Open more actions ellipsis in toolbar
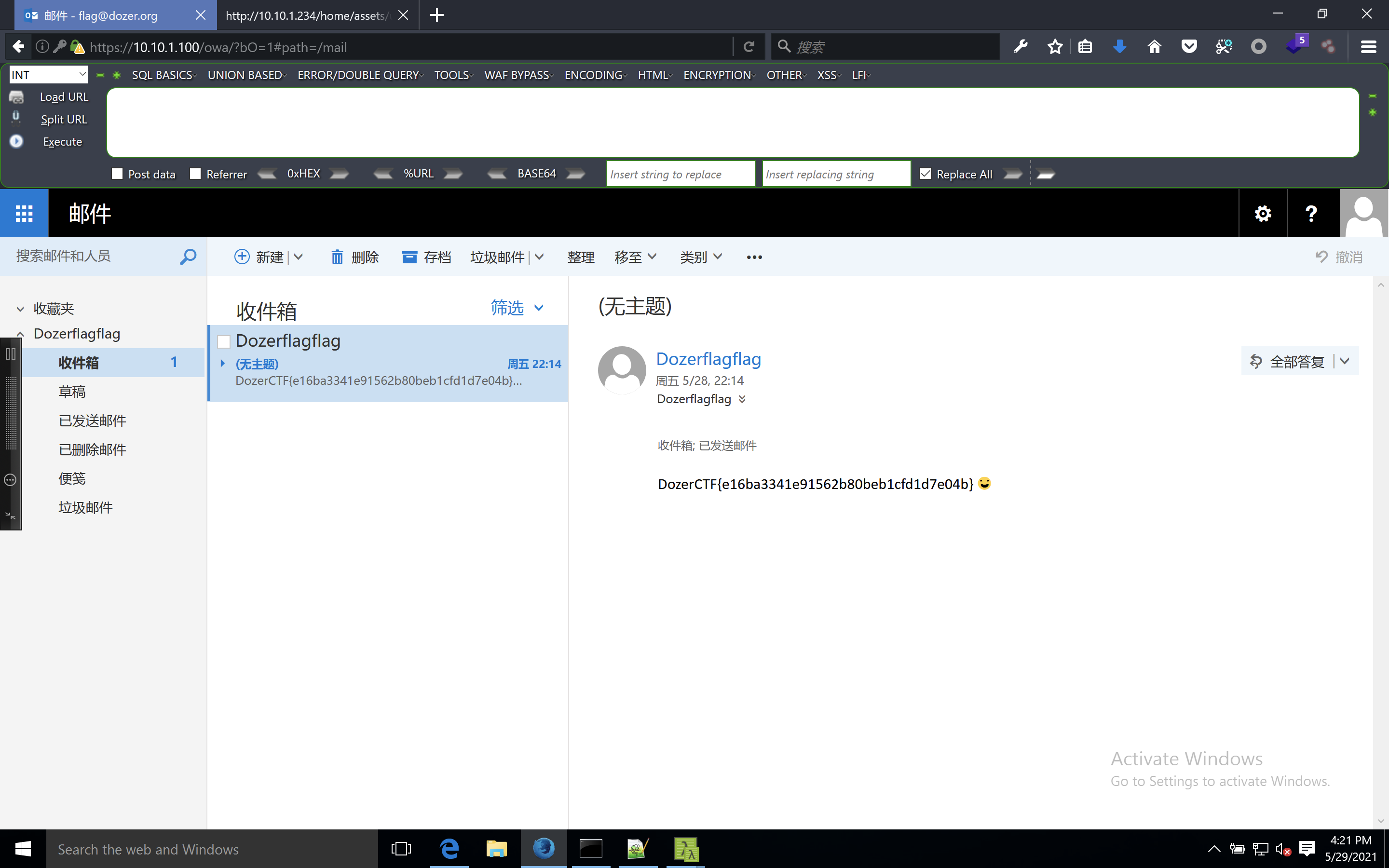Viewport: 1389px width, 868px height. click(x=754, y=257)
